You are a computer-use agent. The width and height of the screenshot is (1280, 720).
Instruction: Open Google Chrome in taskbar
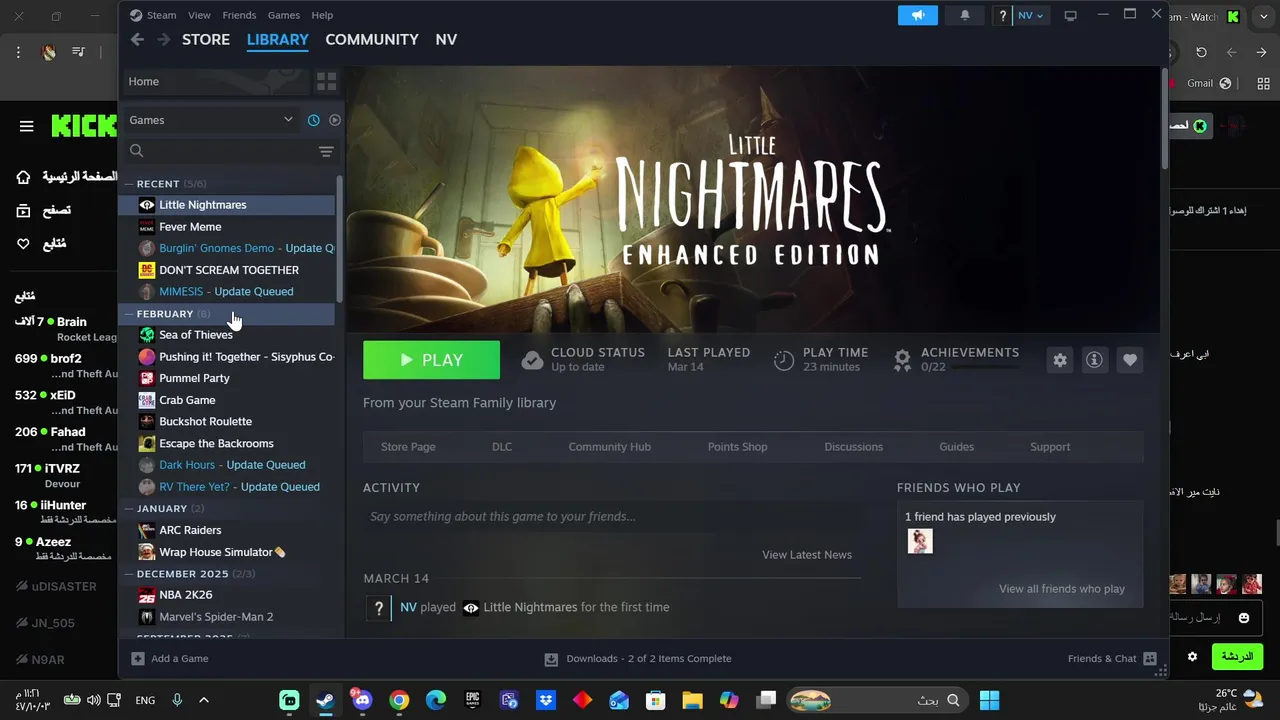399,700
